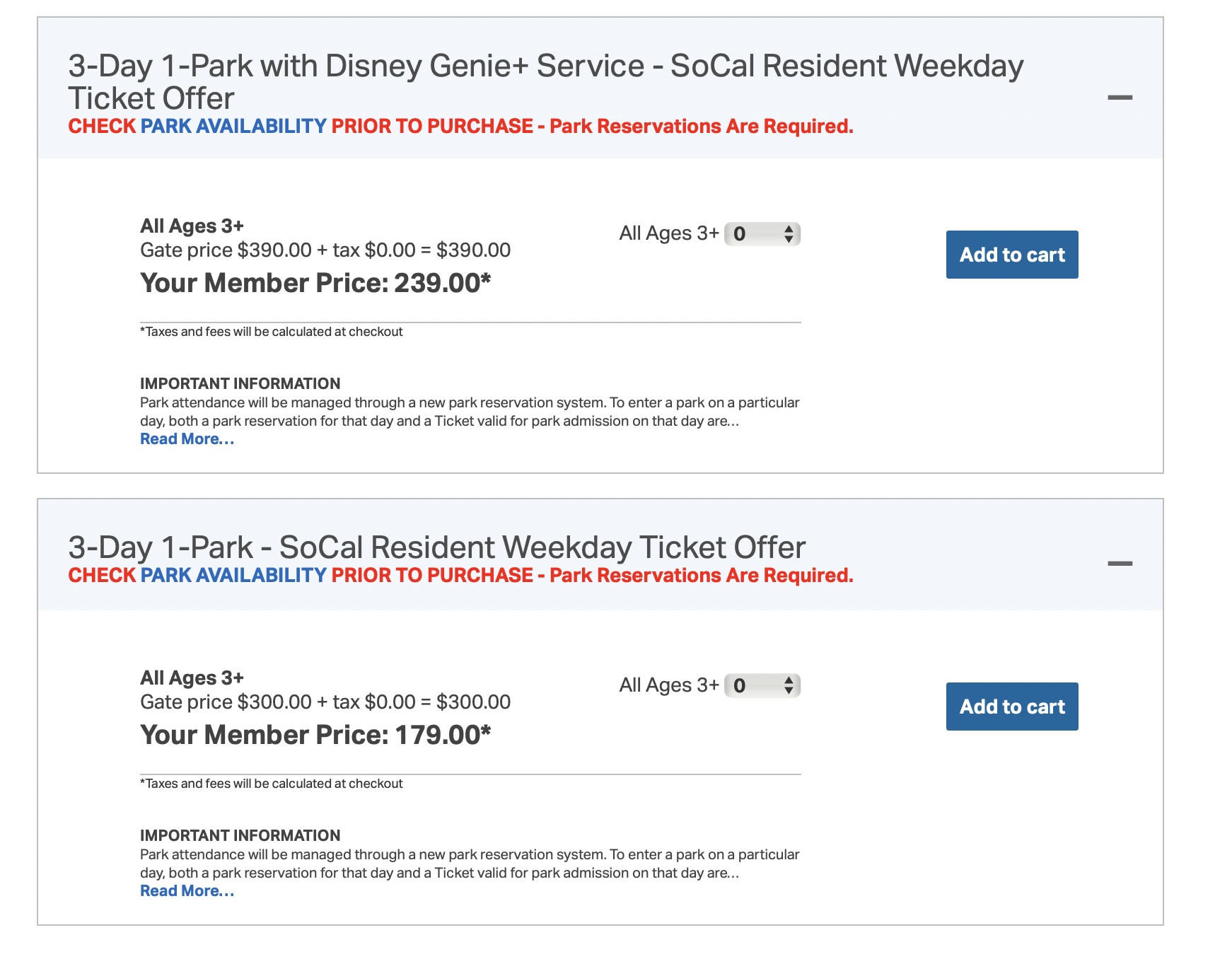Collapse the Genie+ ticket offer with minus icon
The height and width of the screenshot is (959, 1232).
click(x=1120, y=97)
